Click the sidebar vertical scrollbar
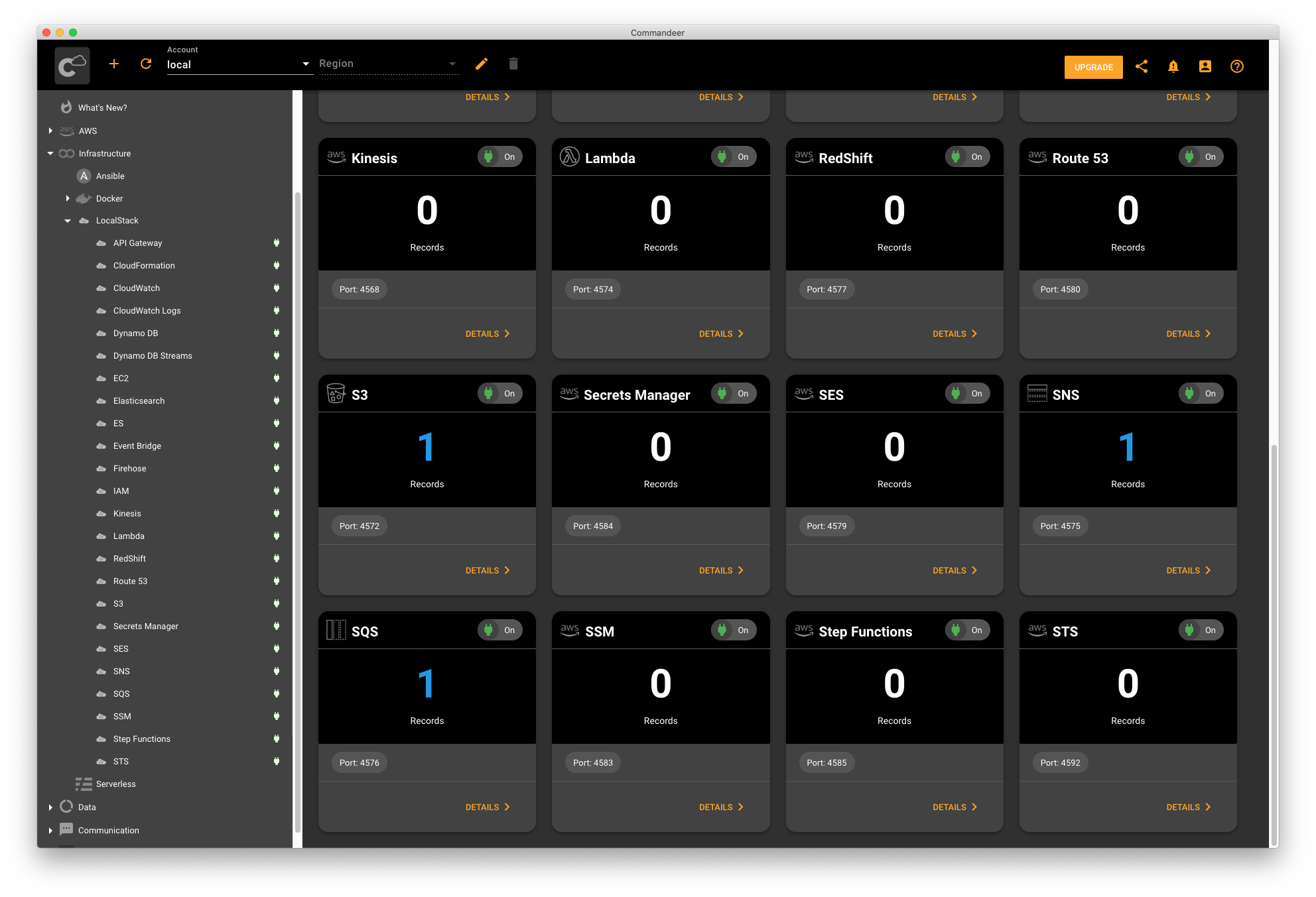Image resolution: width=1316 pixels, height=897 pixels. pyautogui.click(x=298, y=512)
